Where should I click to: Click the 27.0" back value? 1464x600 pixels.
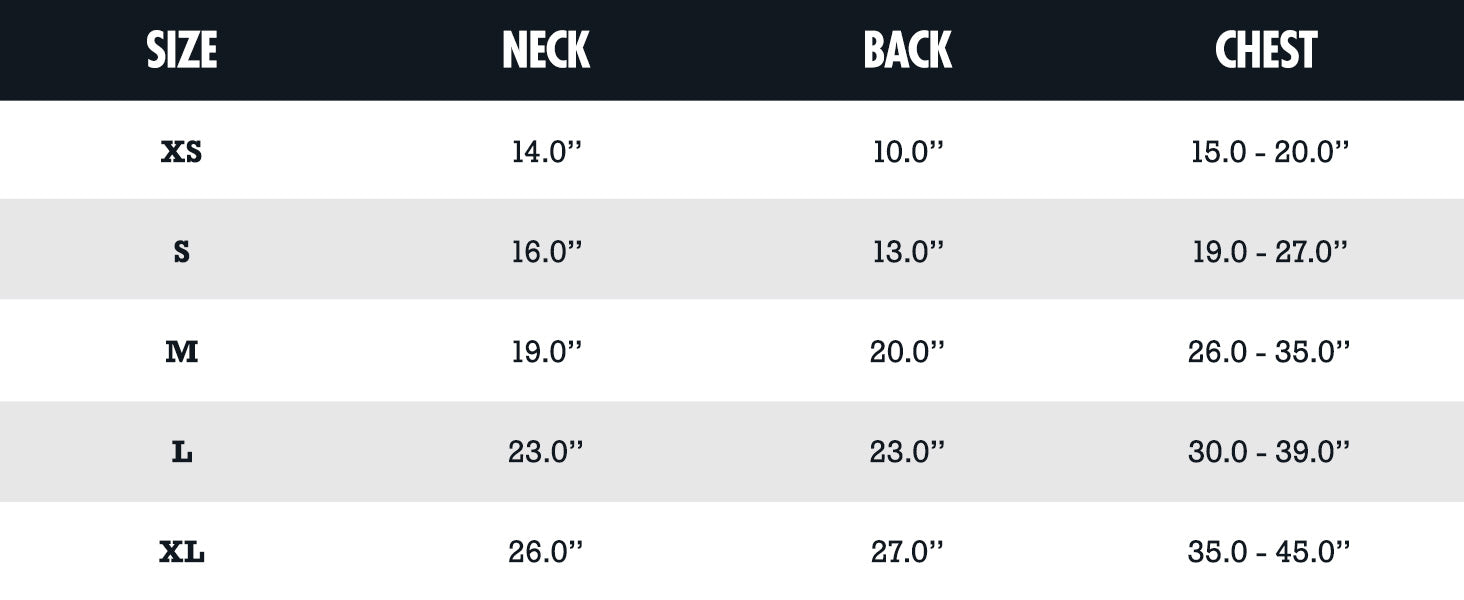[x=907, y=552]
